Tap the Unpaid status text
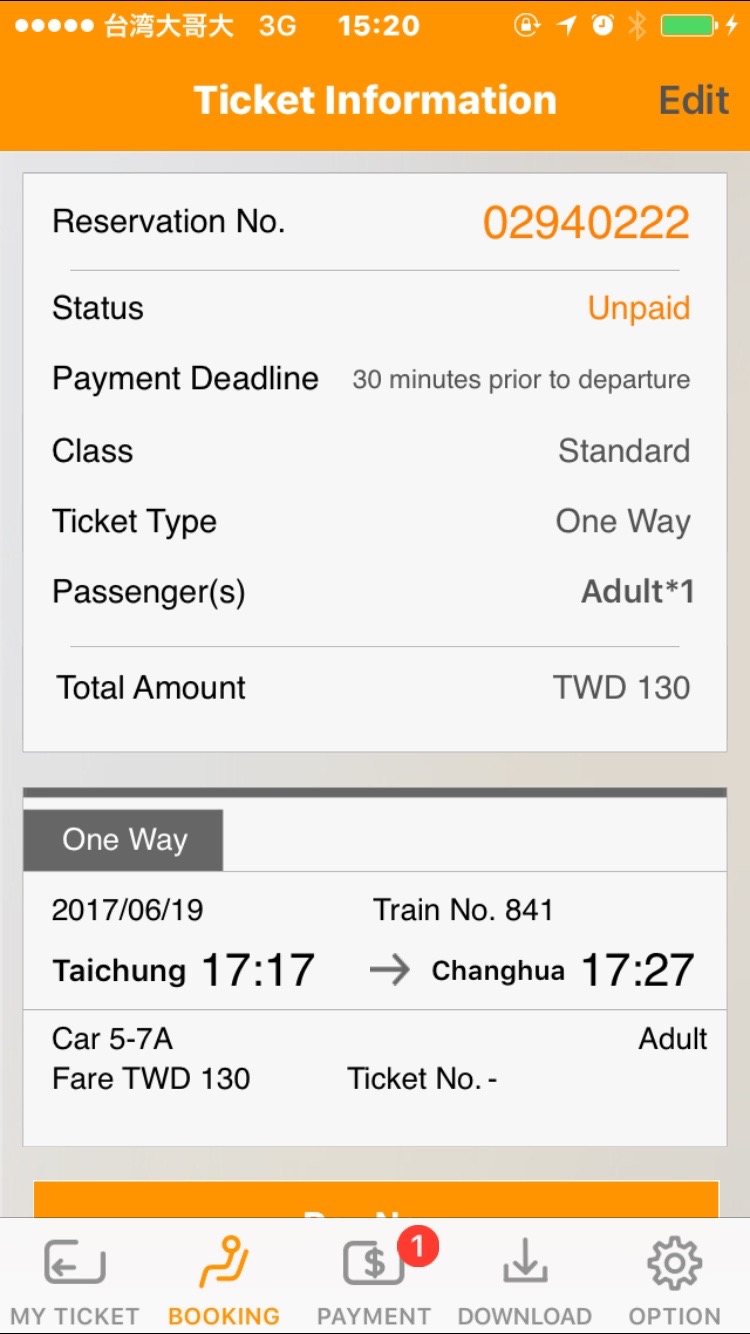Viewport: 750px width, 1334px height. point(638,308)
